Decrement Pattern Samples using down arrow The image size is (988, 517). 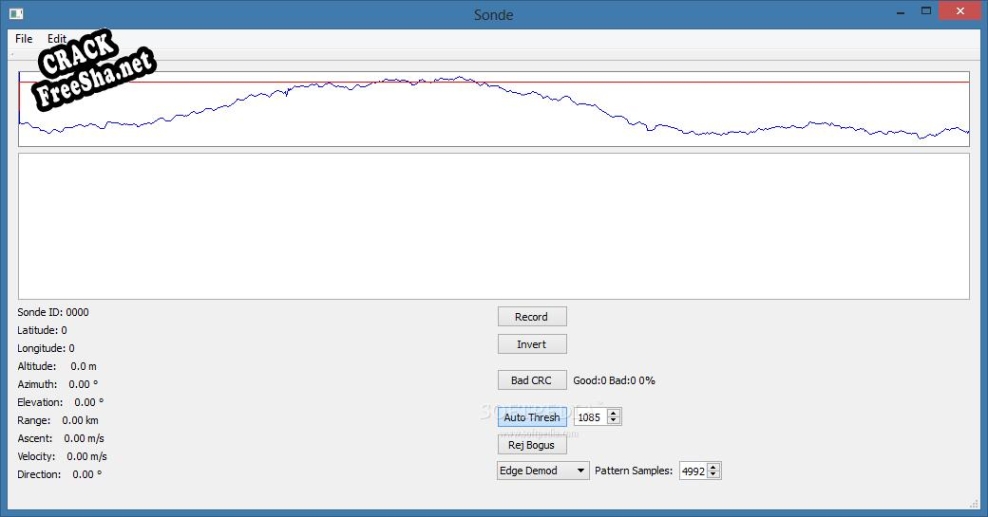[714, 475]
